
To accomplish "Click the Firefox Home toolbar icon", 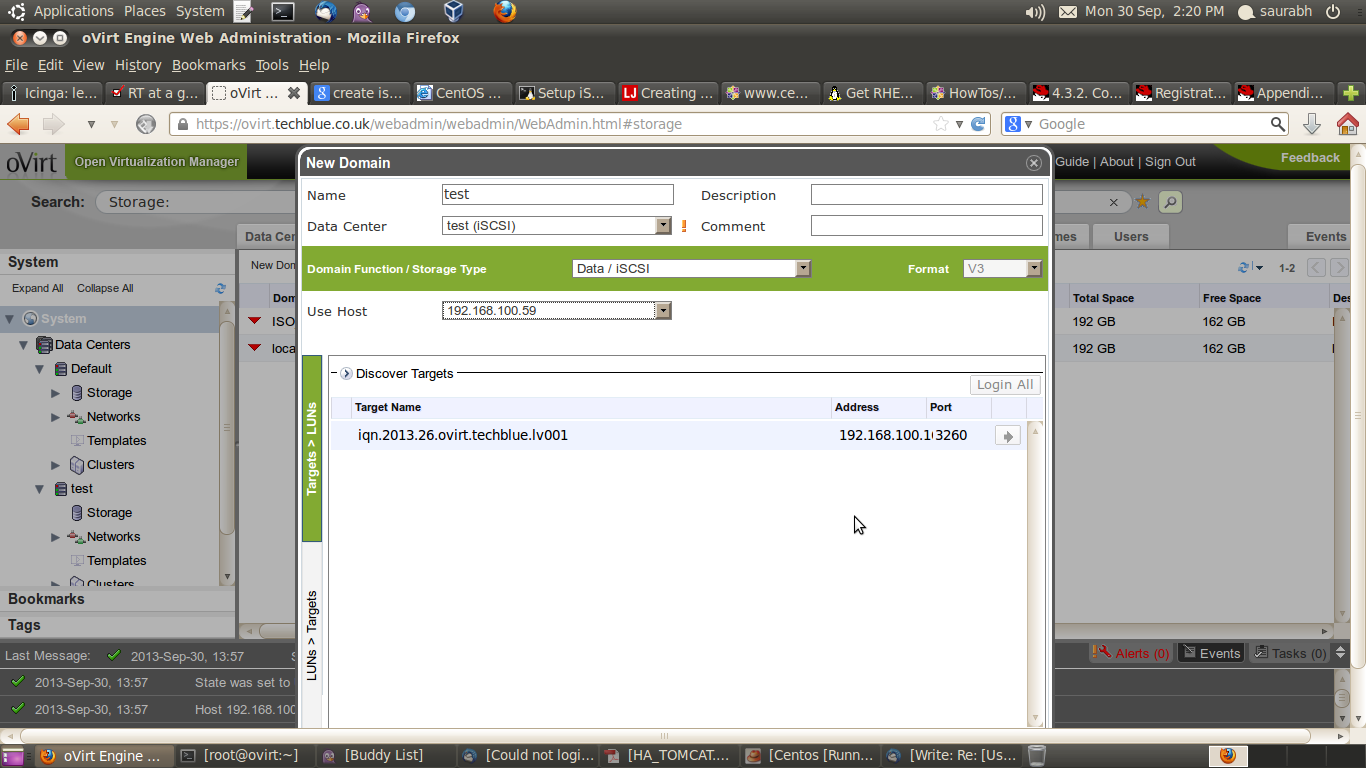I will tap(1347, 124).
